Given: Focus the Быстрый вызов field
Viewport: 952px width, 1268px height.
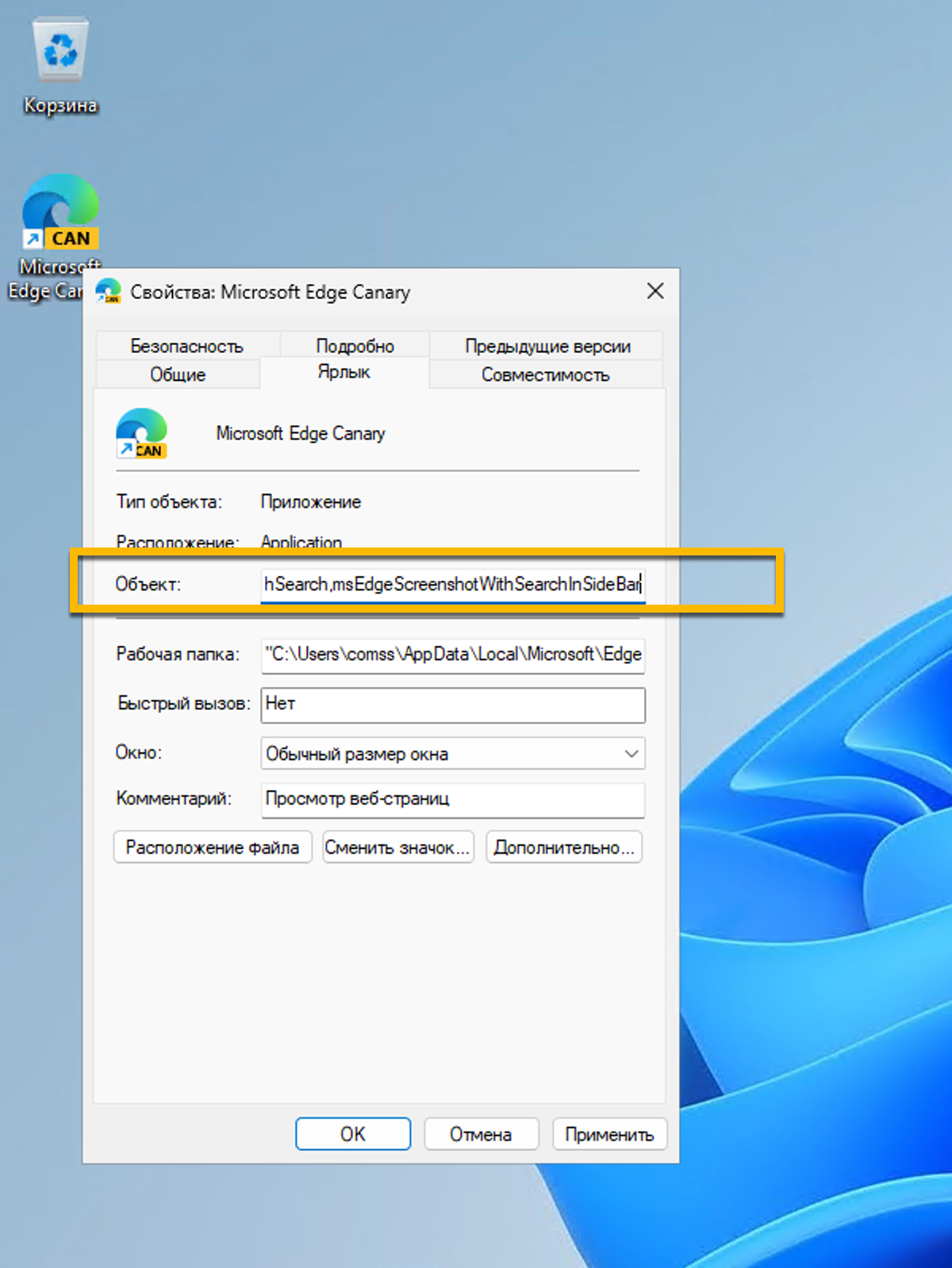Looking at the screenshot, I should [x=452, y=705].
